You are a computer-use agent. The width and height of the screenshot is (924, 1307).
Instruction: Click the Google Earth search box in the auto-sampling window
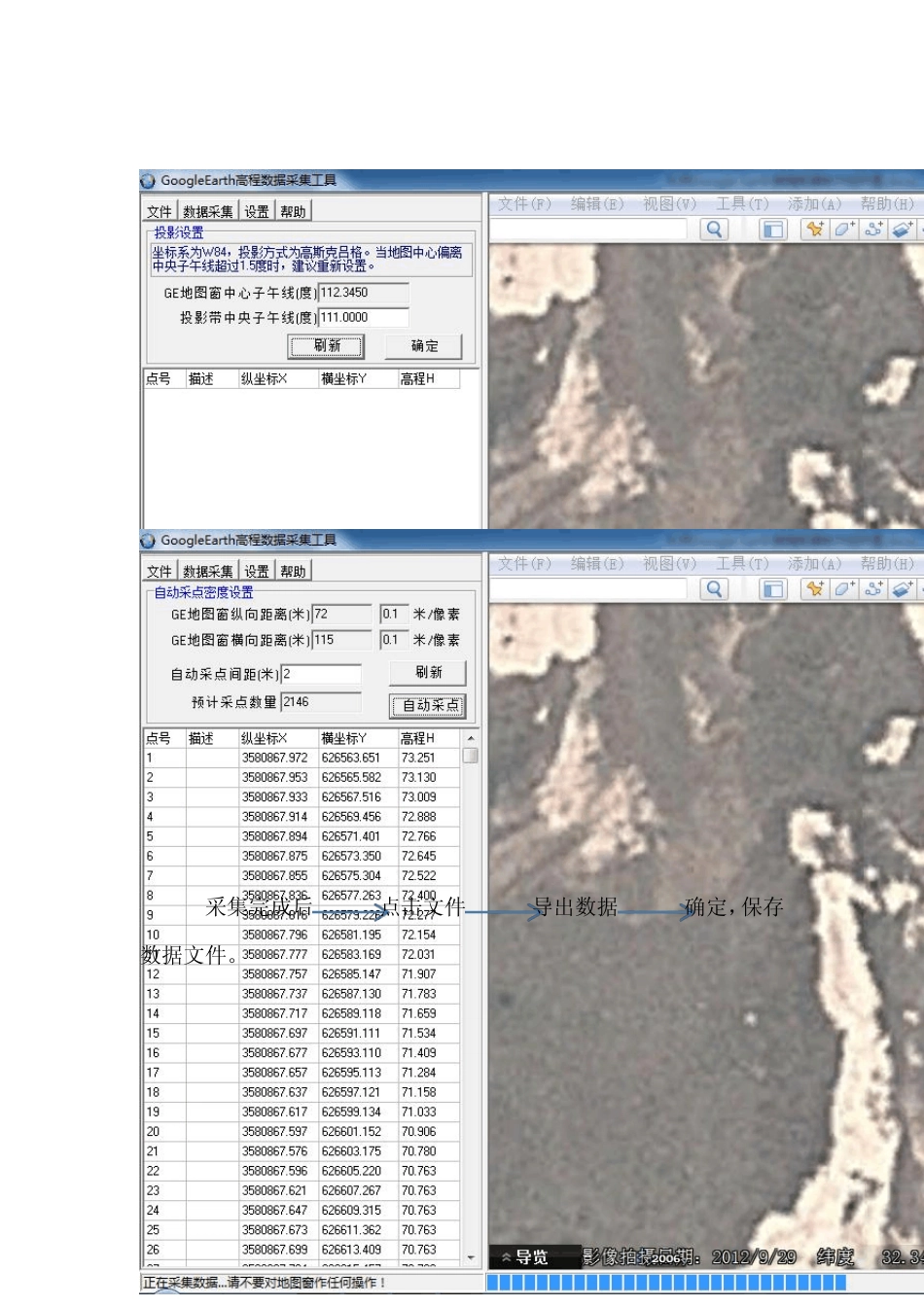coord(589,589)
